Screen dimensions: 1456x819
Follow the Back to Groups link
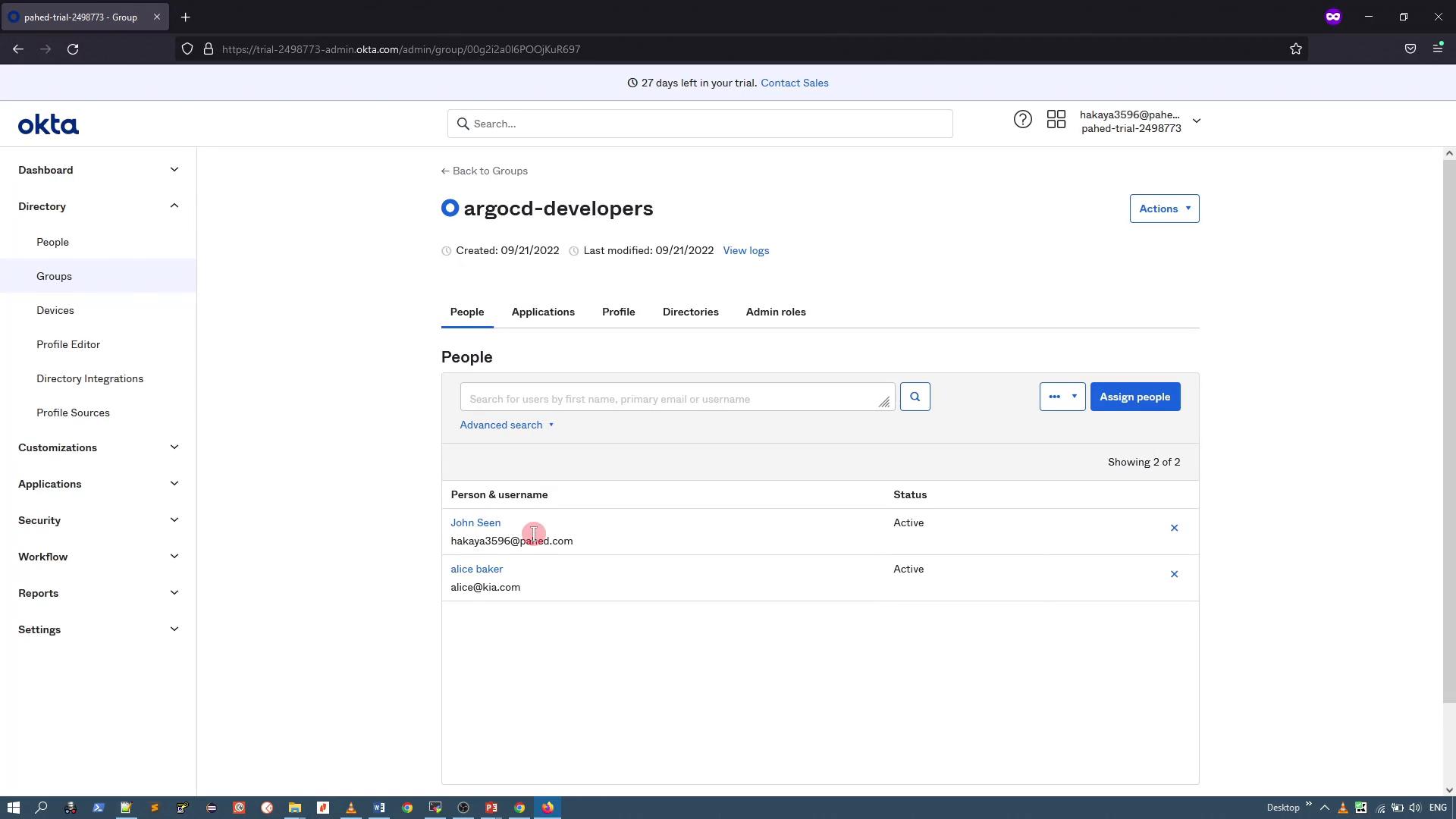(x=485, y=171)
